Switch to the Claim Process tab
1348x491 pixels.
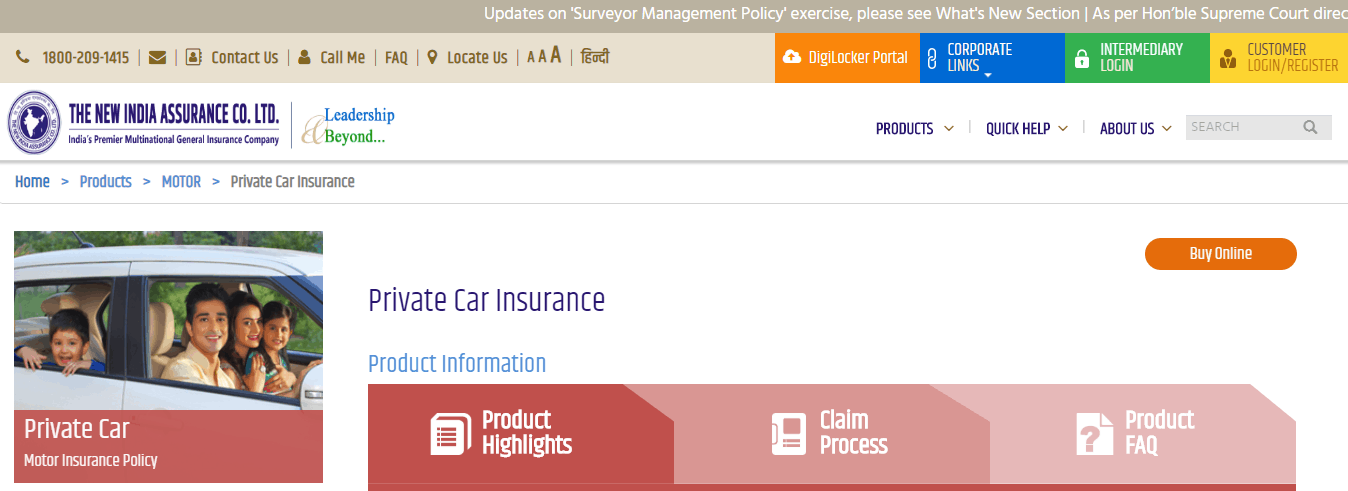(x=832, y=434)
